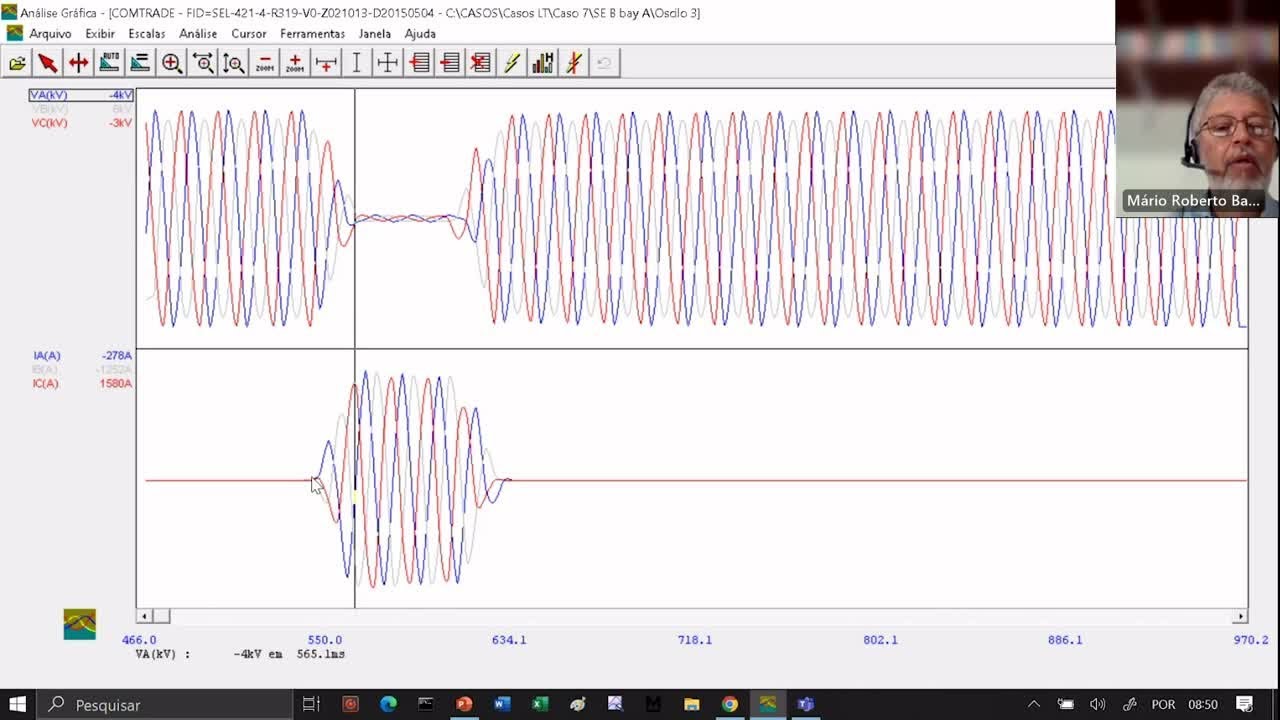Click Mário Roberto's webcam video thumbnail
This screenshot has height=720, width=1280.
1197,108
